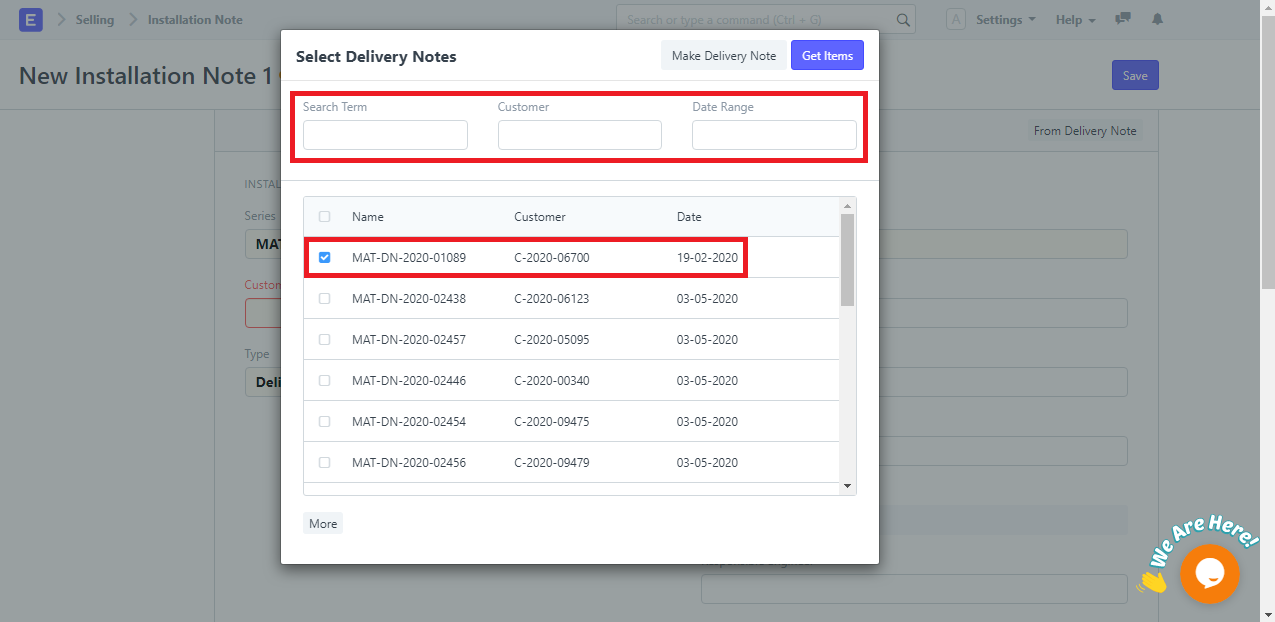Viewport: 1275px width, 622px height.
Task: Click customer ID C-2020-00340
Action: (x=552, y=381)
